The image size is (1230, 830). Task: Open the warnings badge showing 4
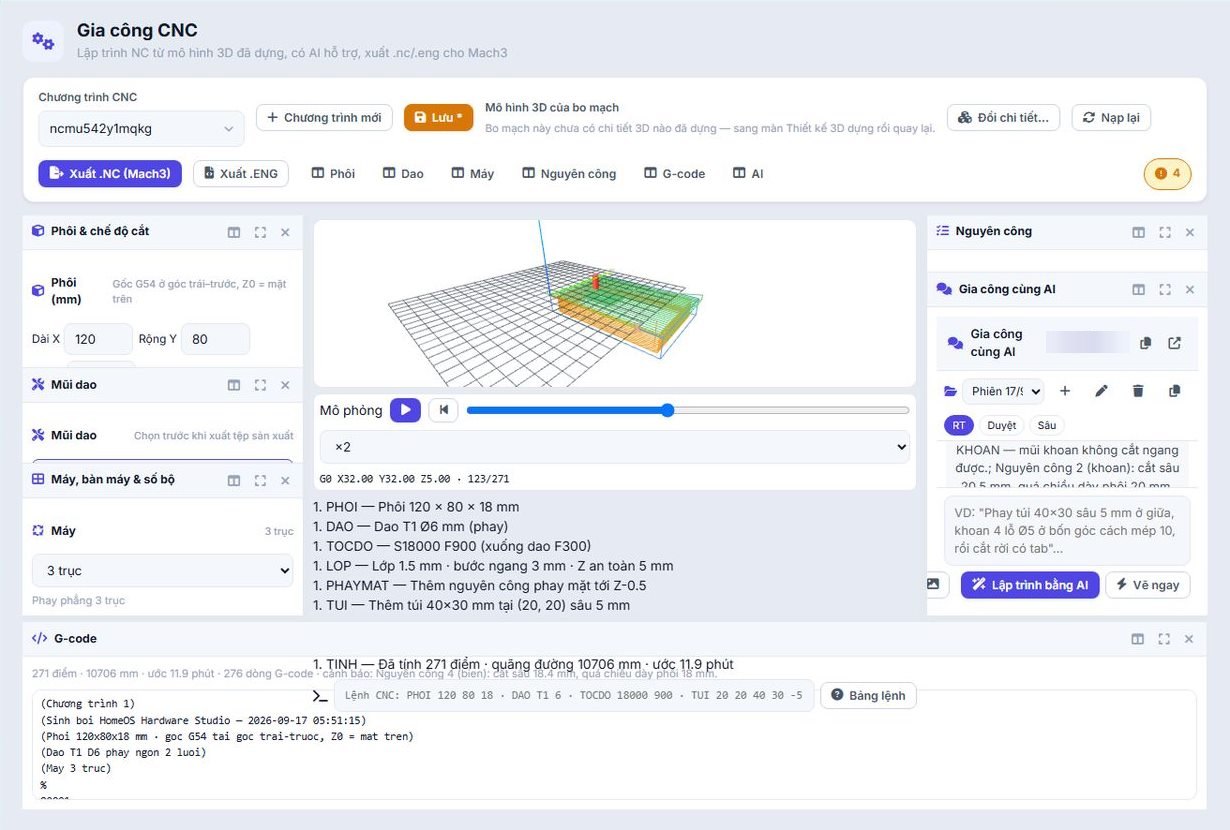point(1167,174)
